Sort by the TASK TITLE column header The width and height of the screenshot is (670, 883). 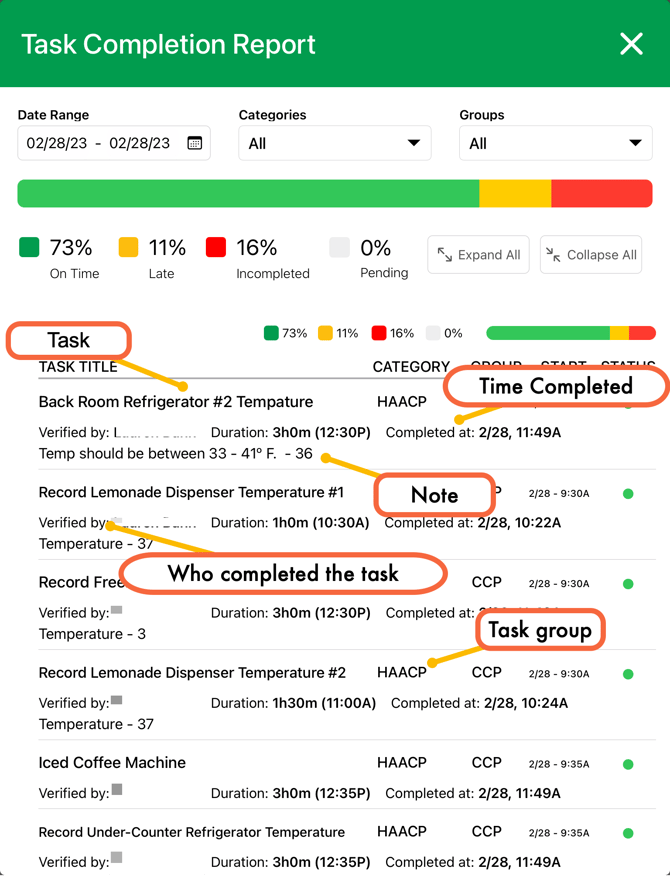78,367
